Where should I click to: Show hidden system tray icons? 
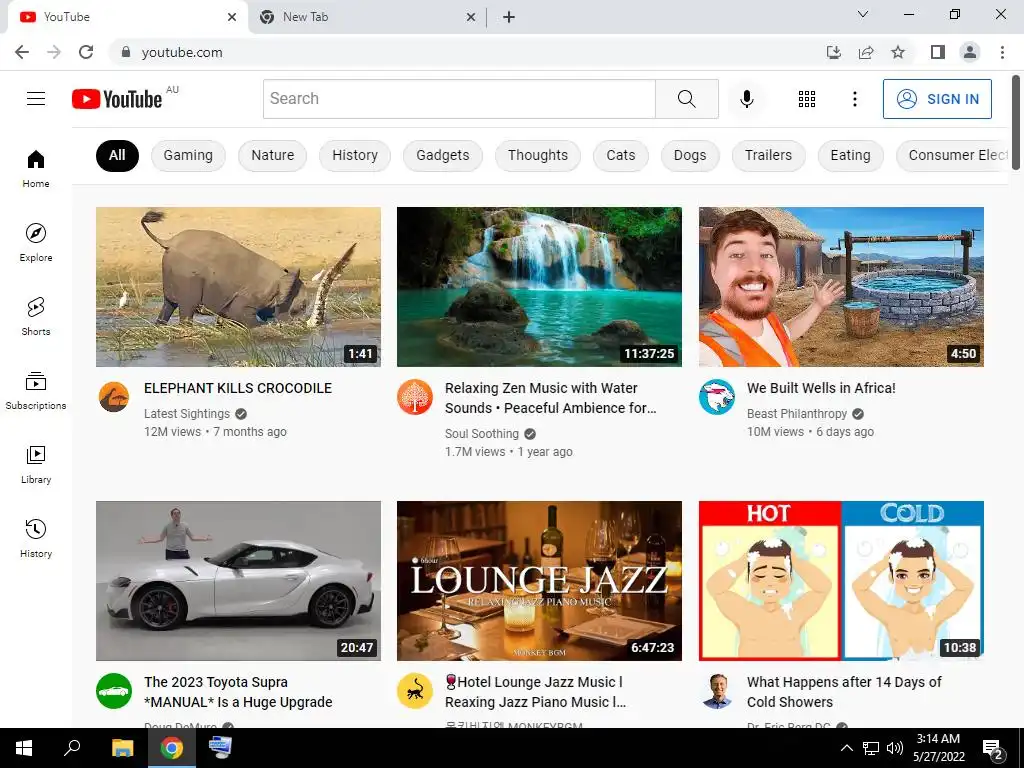846,748
